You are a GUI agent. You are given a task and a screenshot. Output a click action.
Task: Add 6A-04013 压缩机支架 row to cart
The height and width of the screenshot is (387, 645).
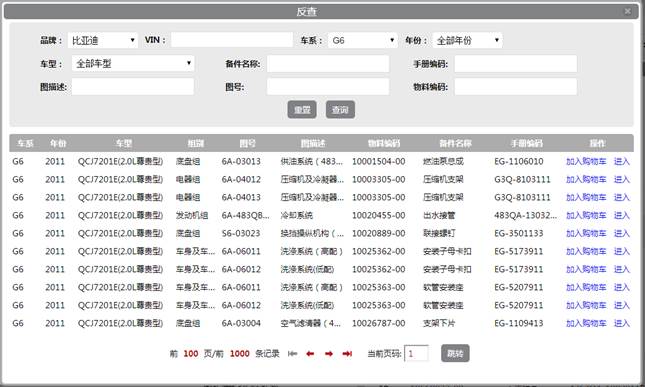pos(586,197)
